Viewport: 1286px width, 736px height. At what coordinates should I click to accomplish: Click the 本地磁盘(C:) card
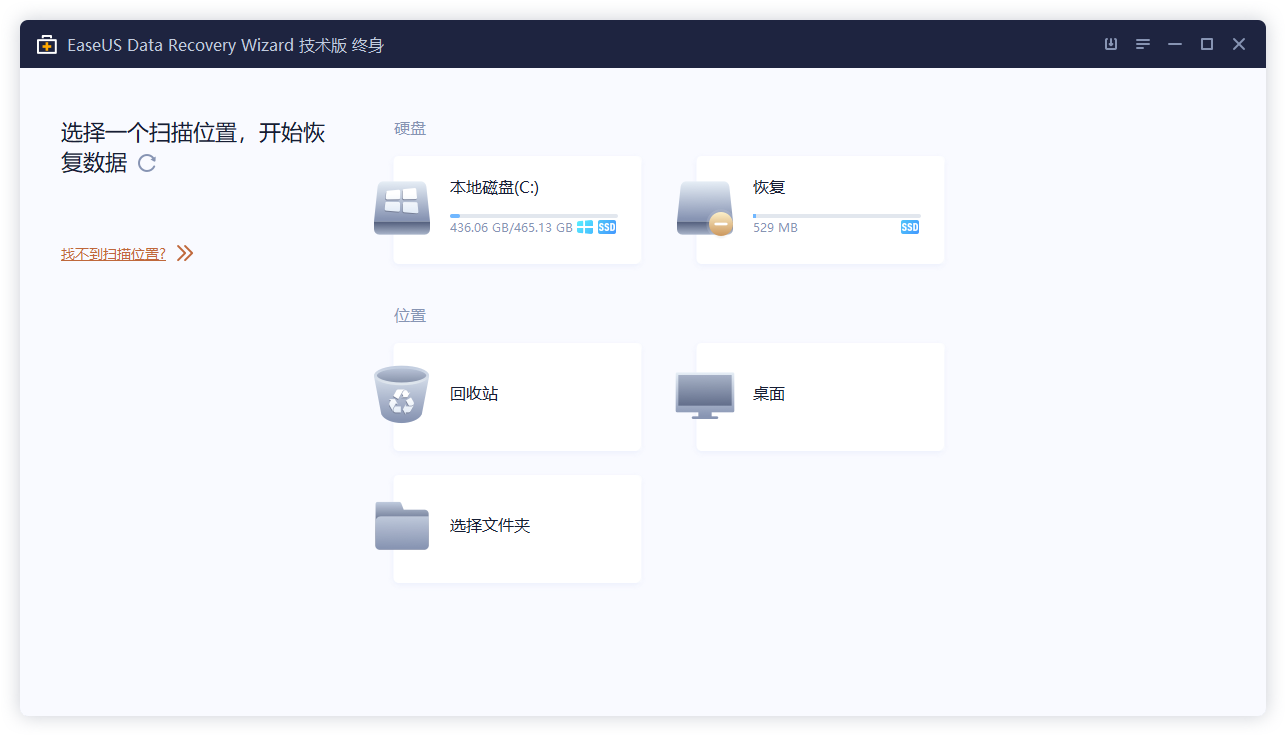tap(517, 210)
